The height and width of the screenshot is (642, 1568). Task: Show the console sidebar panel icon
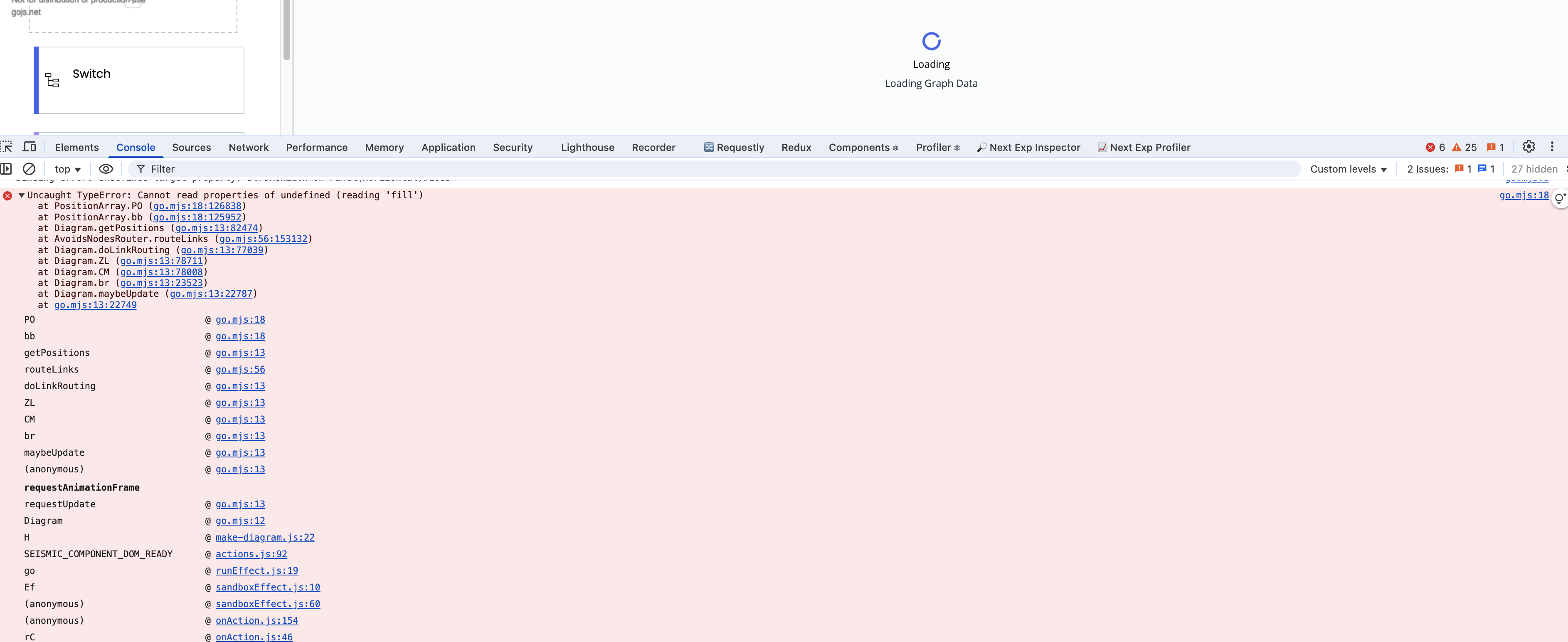[7, 169]
